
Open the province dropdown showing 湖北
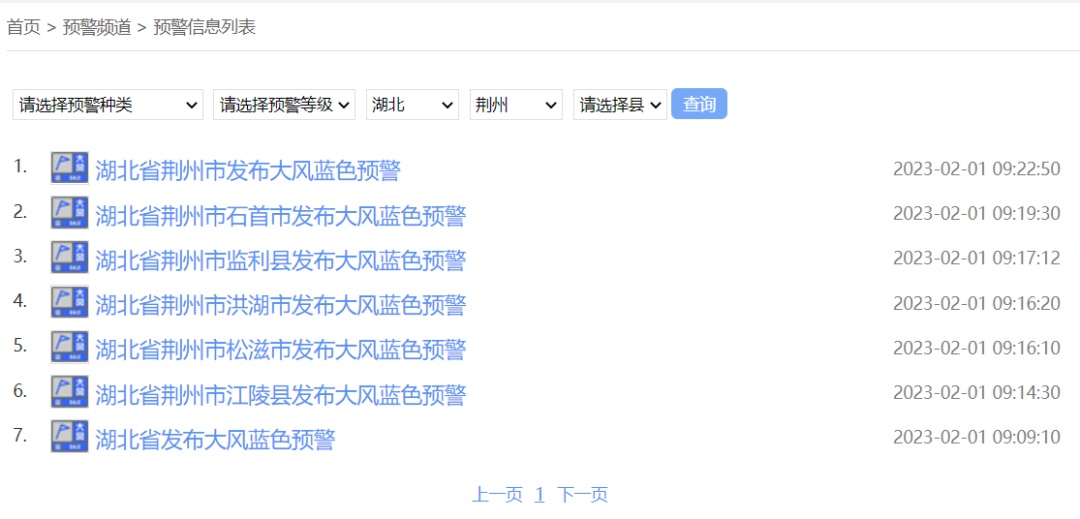(x=412, y=104)
